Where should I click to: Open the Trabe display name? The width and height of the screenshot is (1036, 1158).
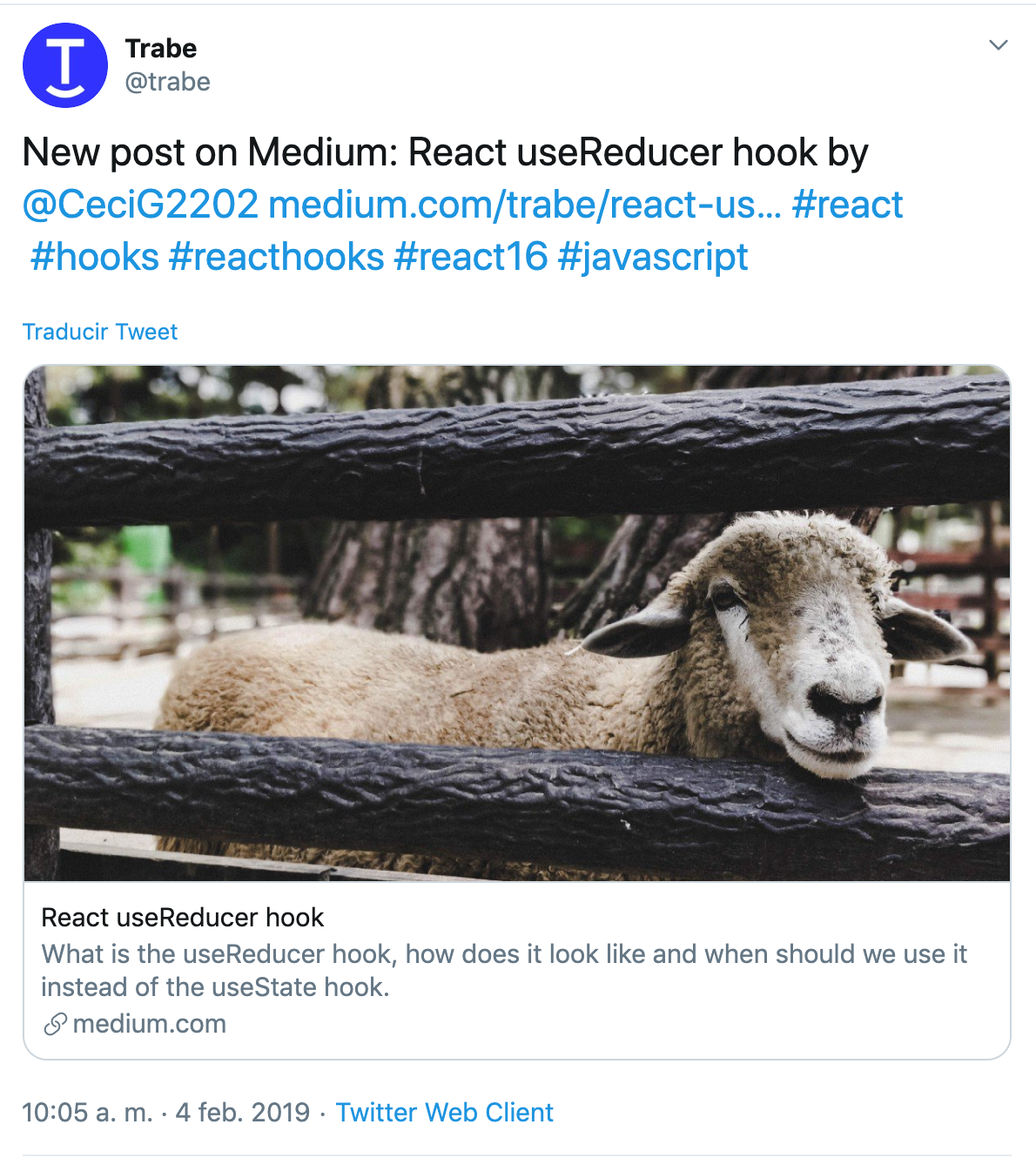click(161, 48)
